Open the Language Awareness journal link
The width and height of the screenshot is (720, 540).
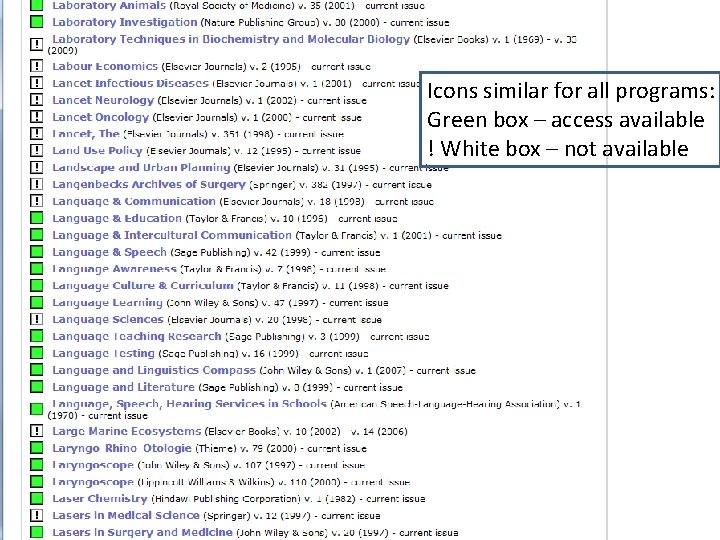click(114, 269)
